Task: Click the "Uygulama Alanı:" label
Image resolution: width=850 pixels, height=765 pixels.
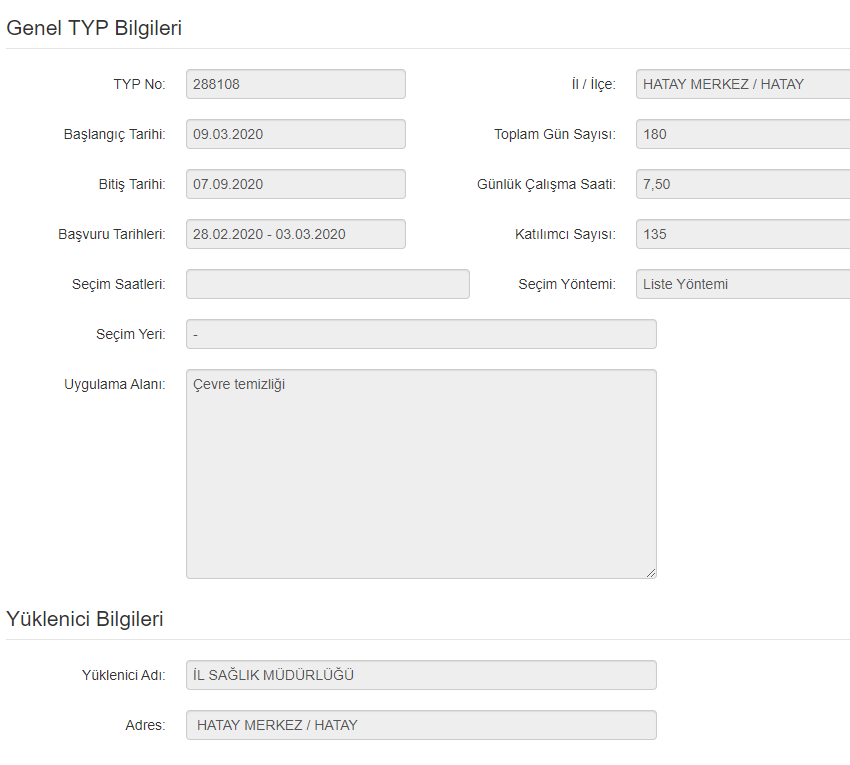Action: pos(114,384)
